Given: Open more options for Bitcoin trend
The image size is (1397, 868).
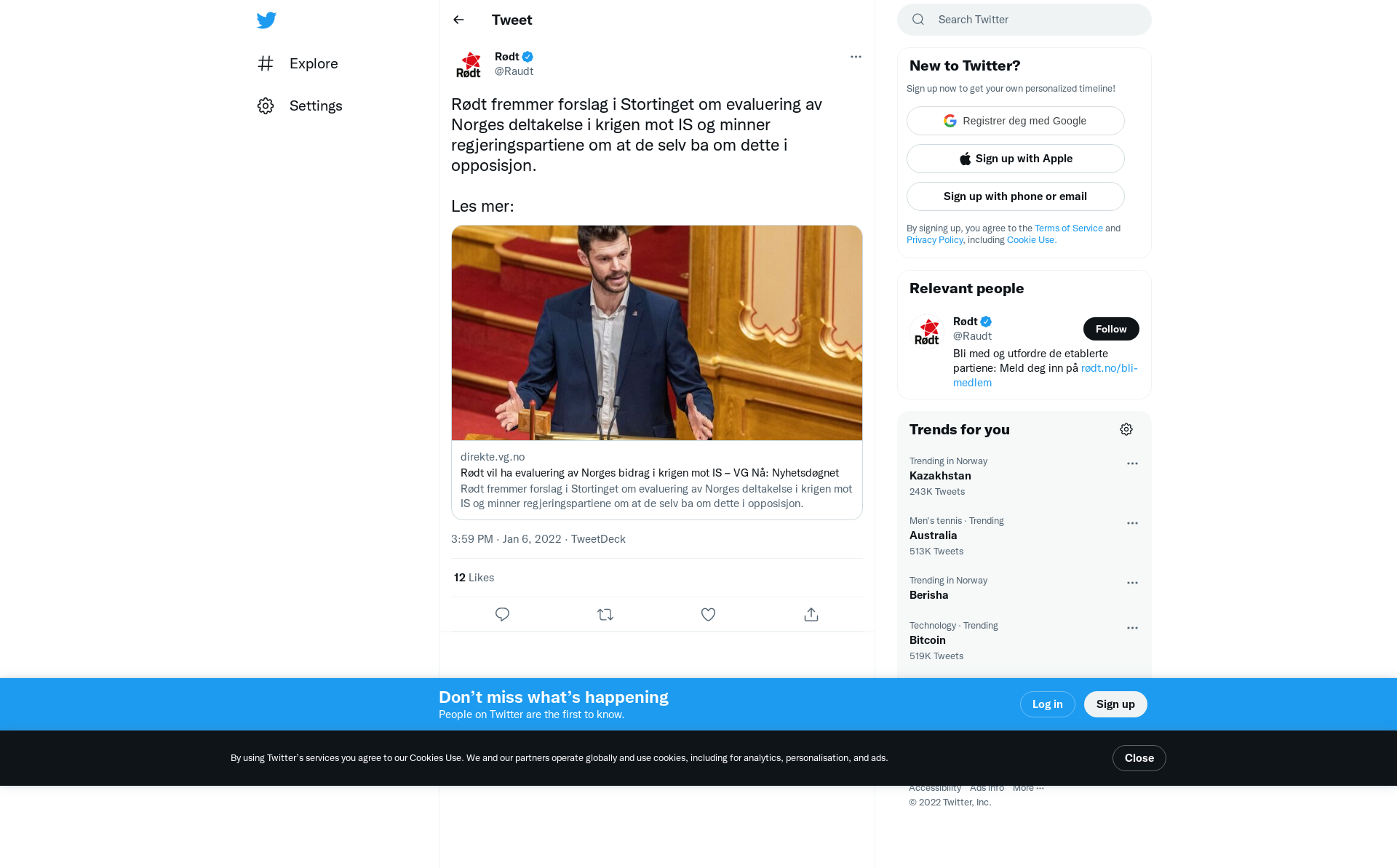Looking at the screenshot, I should [1132, 628].
